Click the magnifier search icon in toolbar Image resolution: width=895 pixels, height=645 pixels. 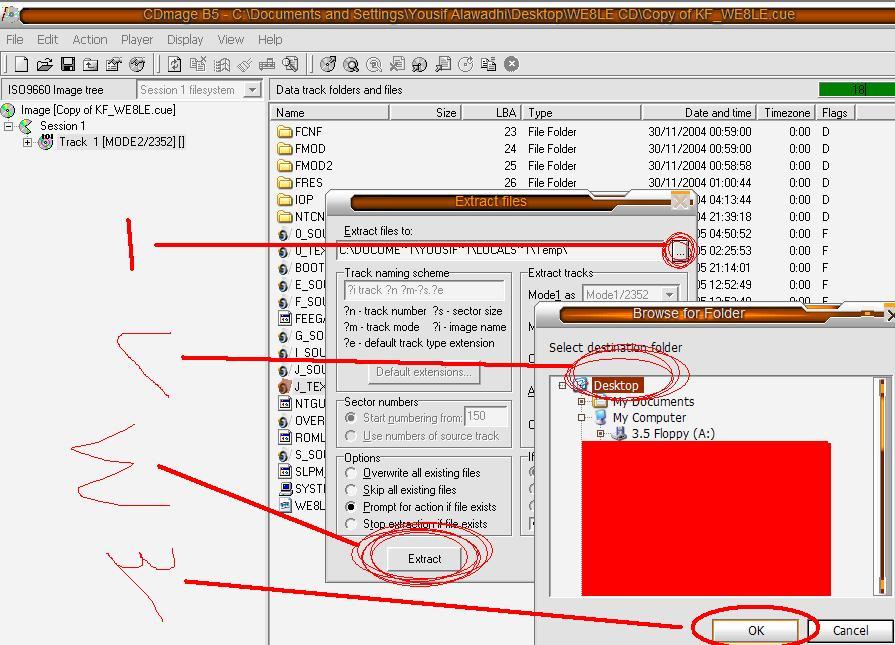point(351,65)
